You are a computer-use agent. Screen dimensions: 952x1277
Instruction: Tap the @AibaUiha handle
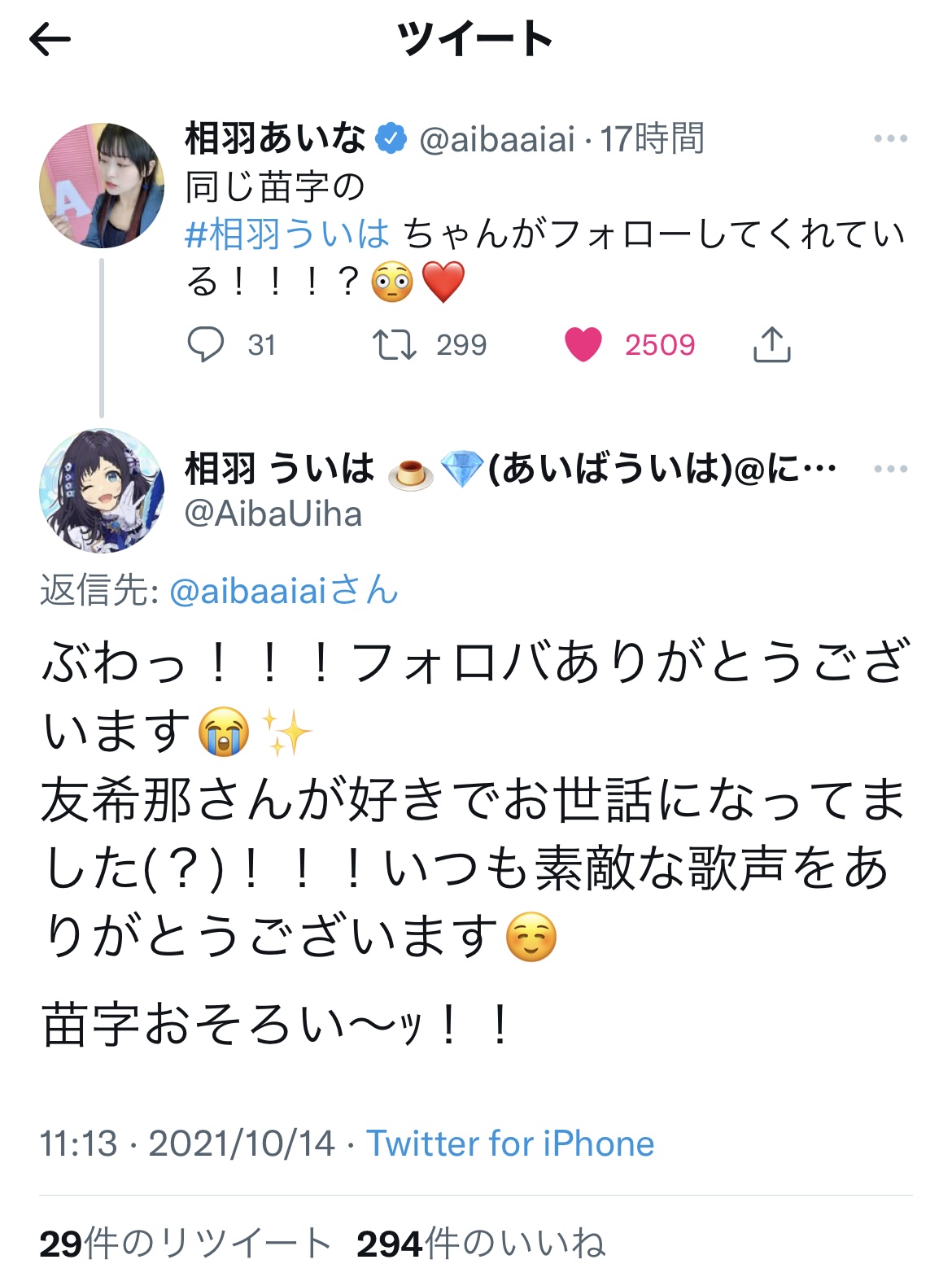[273, 514]
